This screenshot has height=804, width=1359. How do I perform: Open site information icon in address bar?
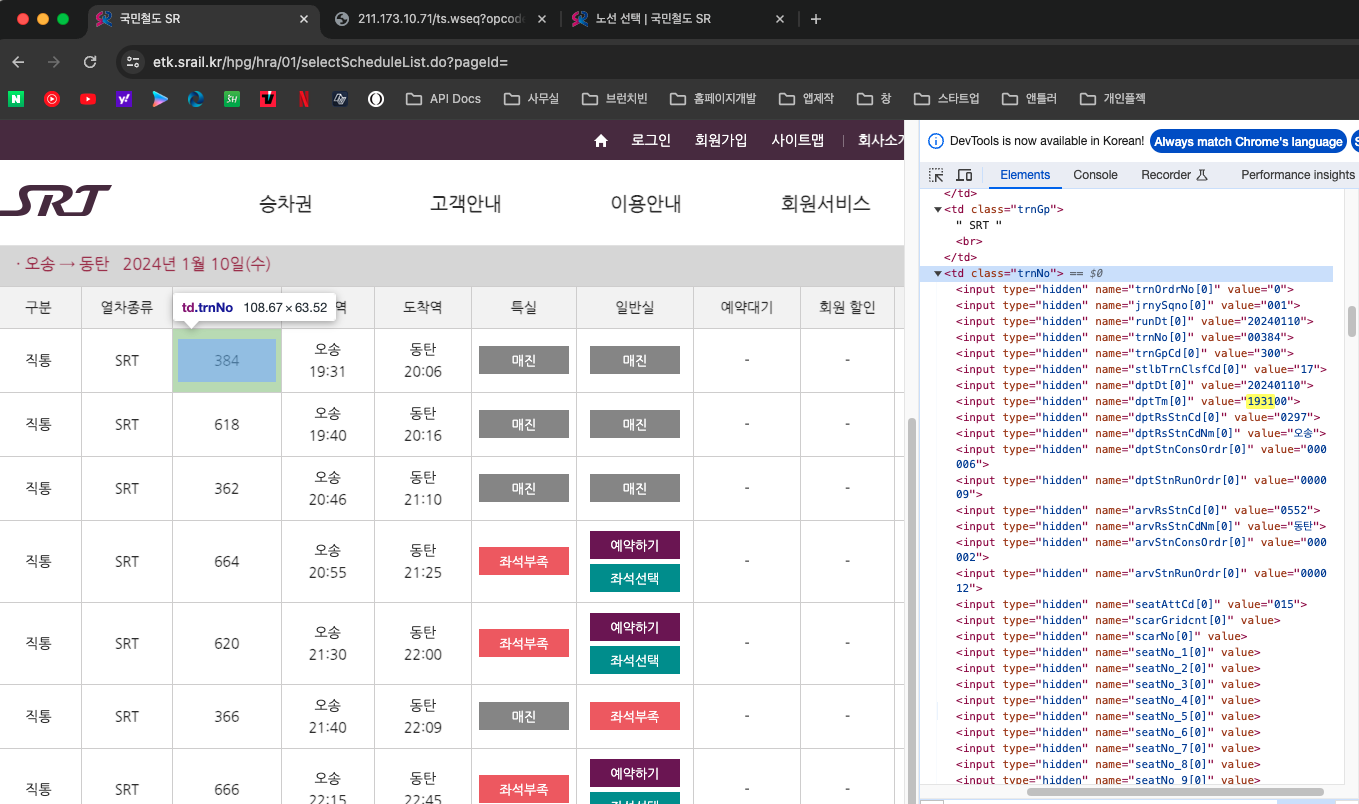click(132, 62)
